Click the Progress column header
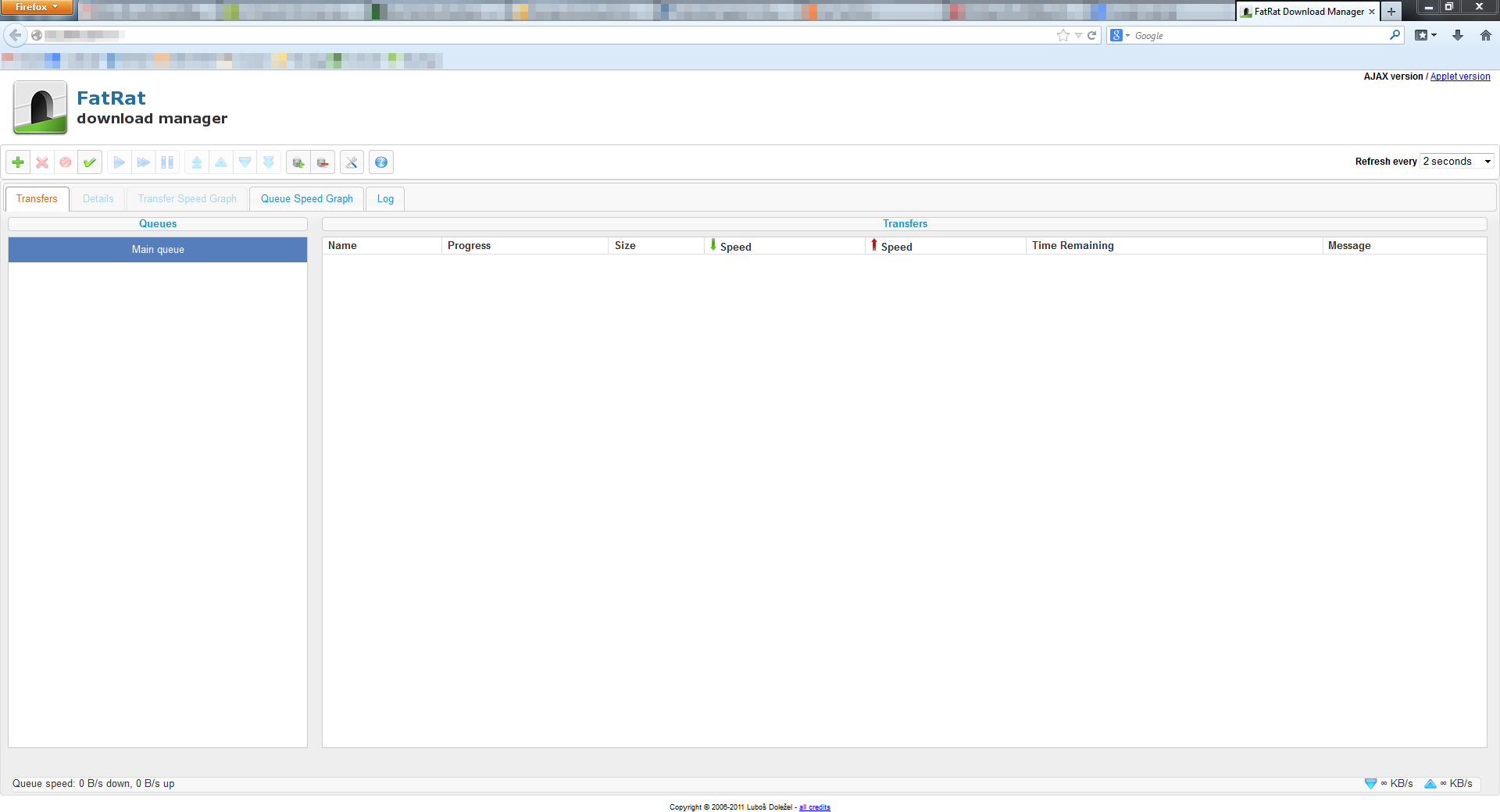 coord(525,246)
